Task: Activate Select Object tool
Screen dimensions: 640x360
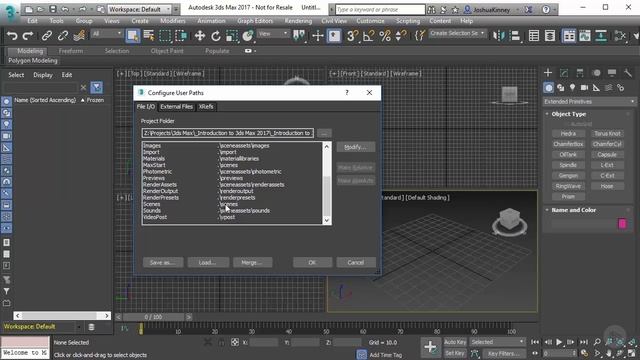Action: coord(133,36)
